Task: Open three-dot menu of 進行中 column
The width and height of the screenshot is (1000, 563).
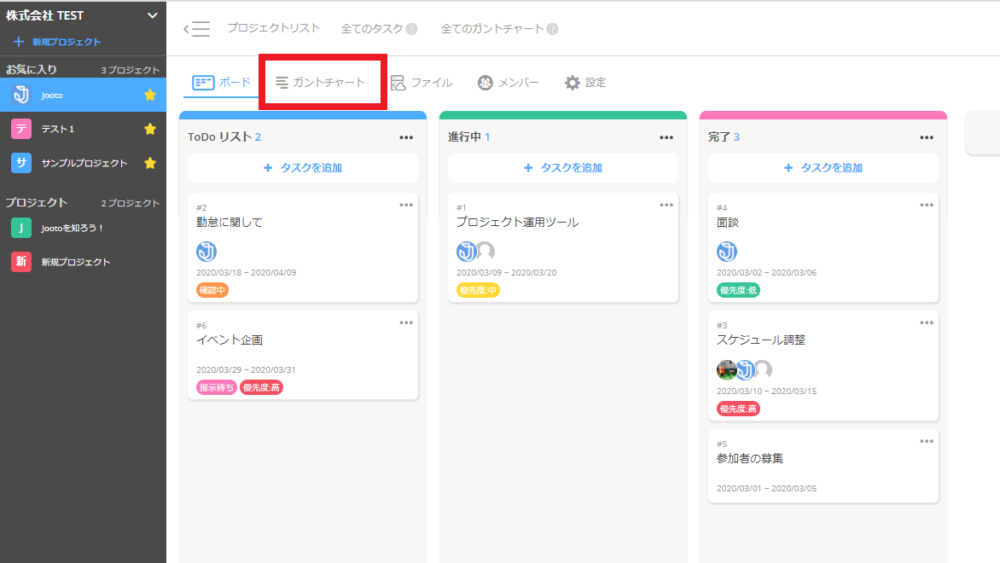Action: 666,137
